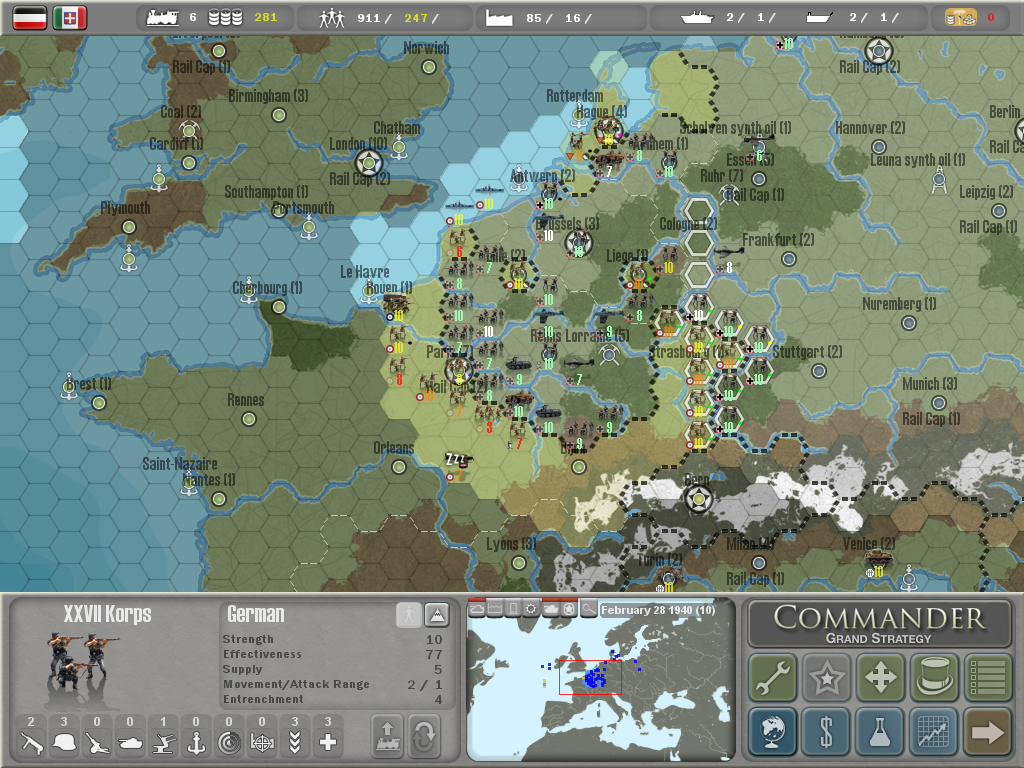End turn with the arrow button
1024x768 pixels.
[987, 731]
